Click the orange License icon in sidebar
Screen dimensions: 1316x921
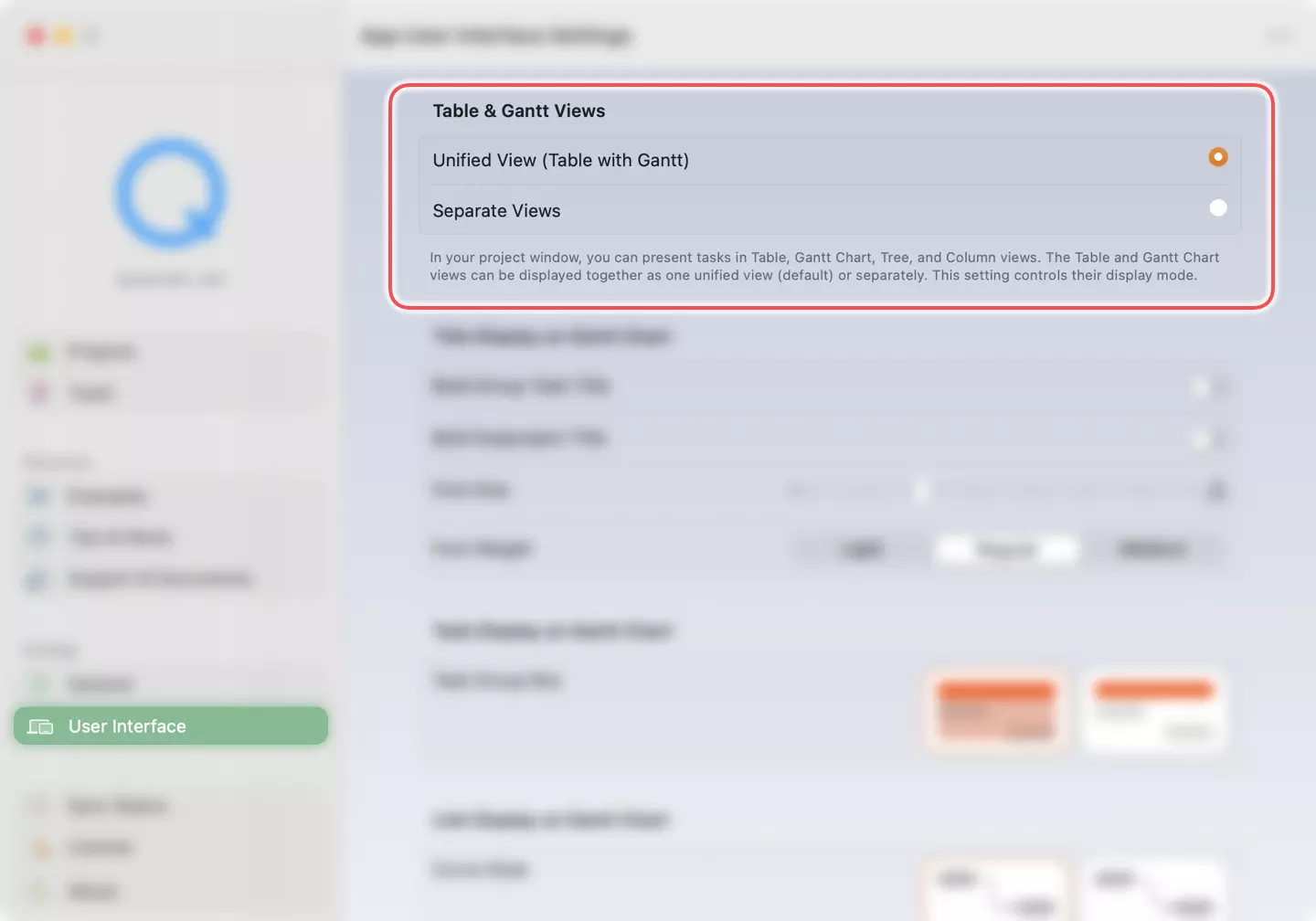coord(41,848)
